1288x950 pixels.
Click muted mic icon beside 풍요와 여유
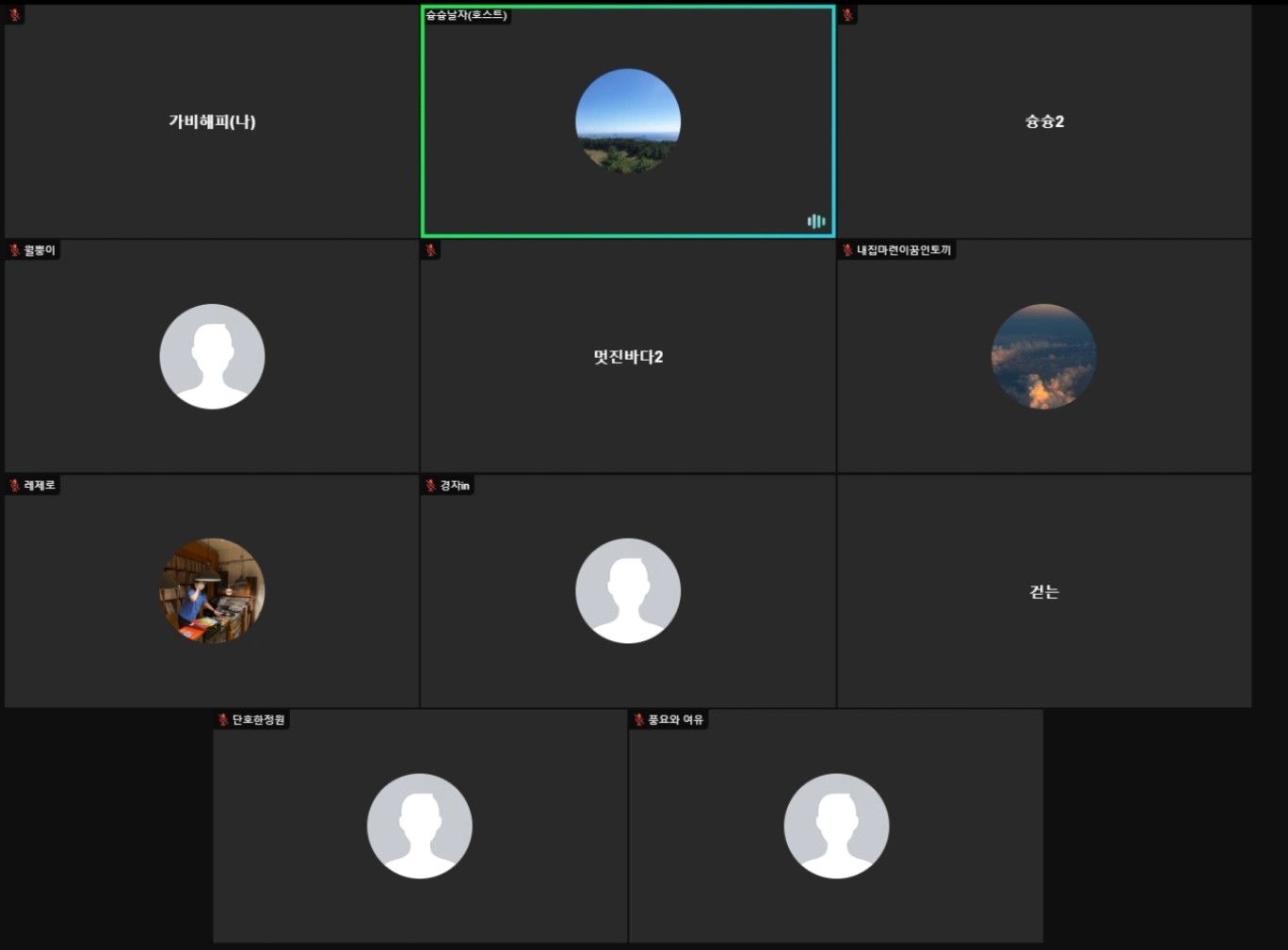(x=639, y=720)
